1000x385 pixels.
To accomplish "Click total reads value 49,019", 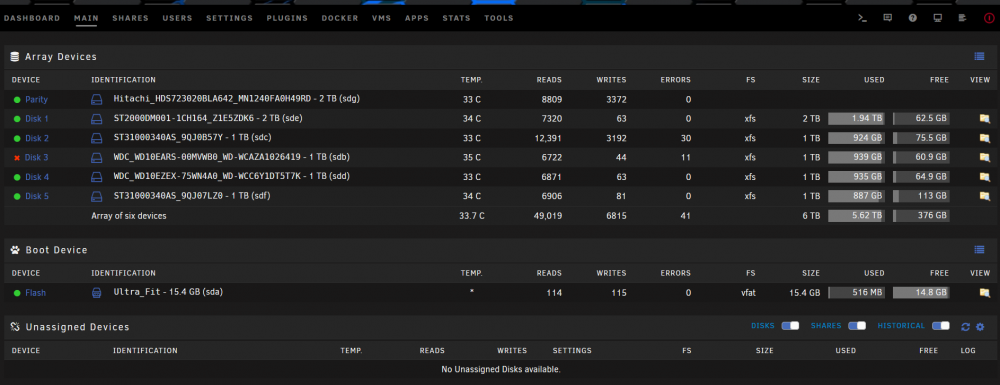I will pyautogui.click(x=547, y=216).
